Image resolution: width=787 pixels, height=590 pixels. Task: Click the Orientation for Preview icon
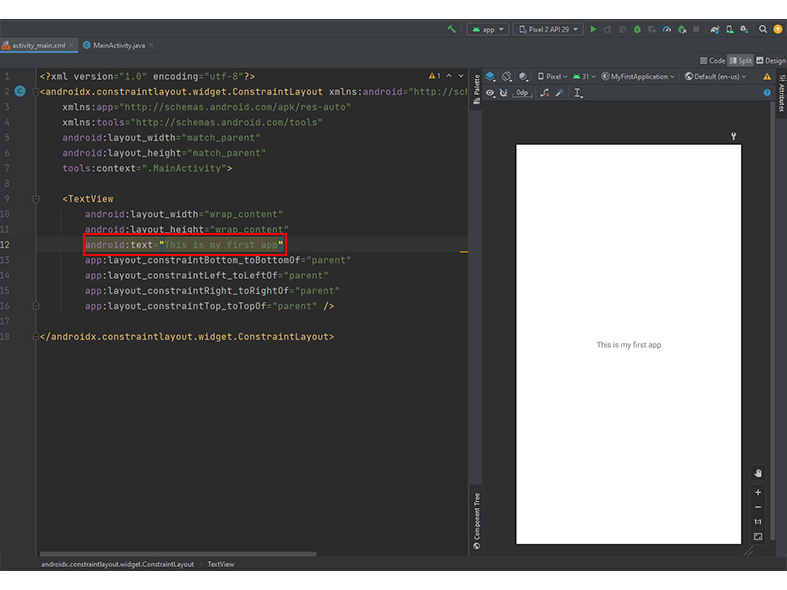(x=507, y=76)
